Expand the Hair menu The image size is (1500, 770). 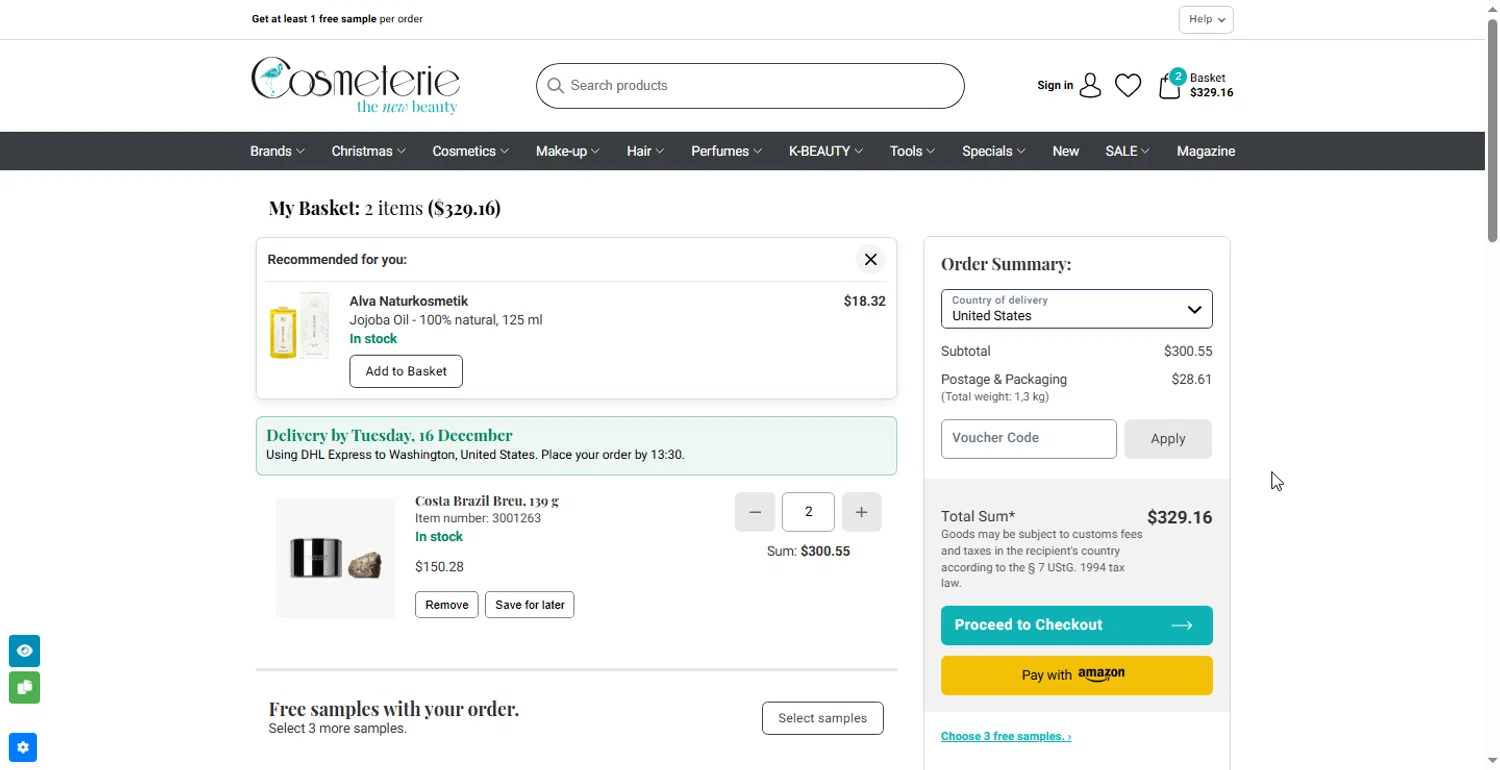click(645, 151)
